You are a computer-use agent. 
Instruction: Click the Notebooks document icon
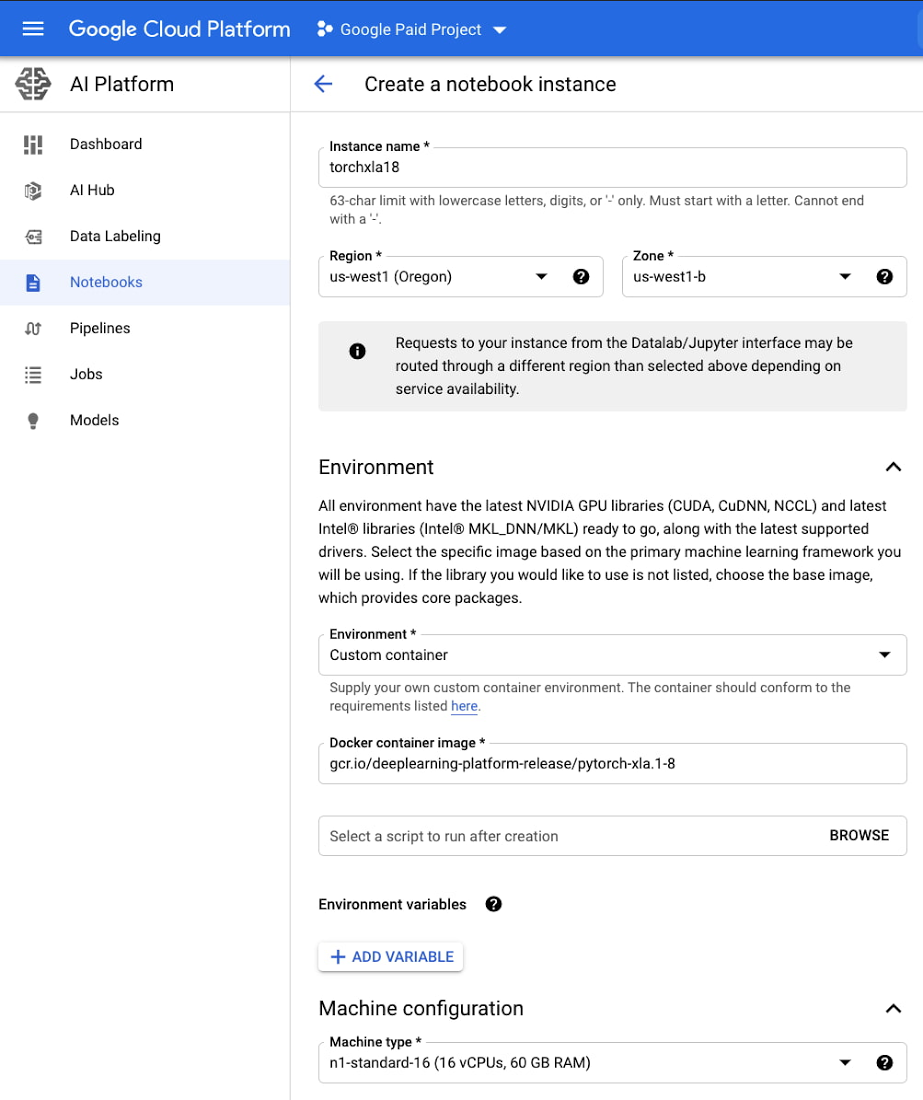point(33,283)
